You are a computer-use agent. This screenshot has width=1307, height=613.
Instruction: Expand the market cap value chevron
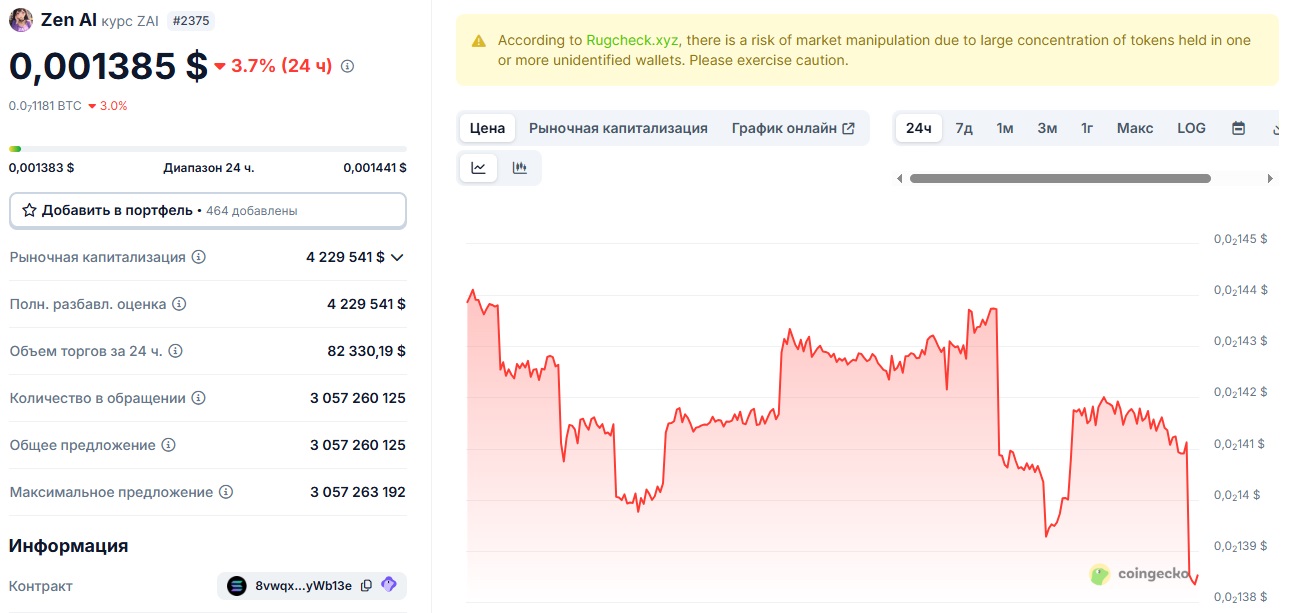pyautogui.click(x=397, y=257)
